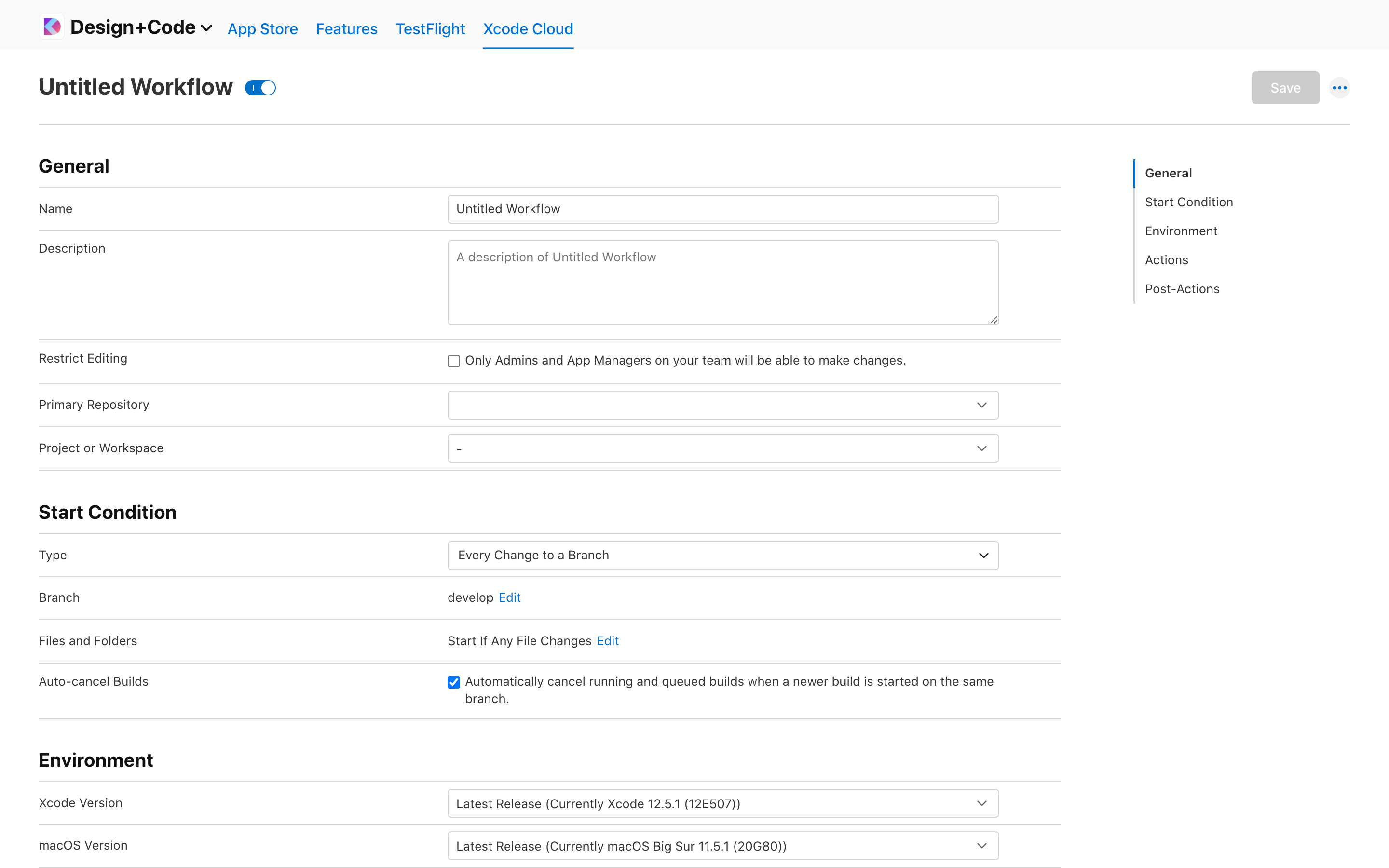The height and width of the screenshot is (868, 1389).
Task: Click the Save button
Action: [x=1285, y=87]
